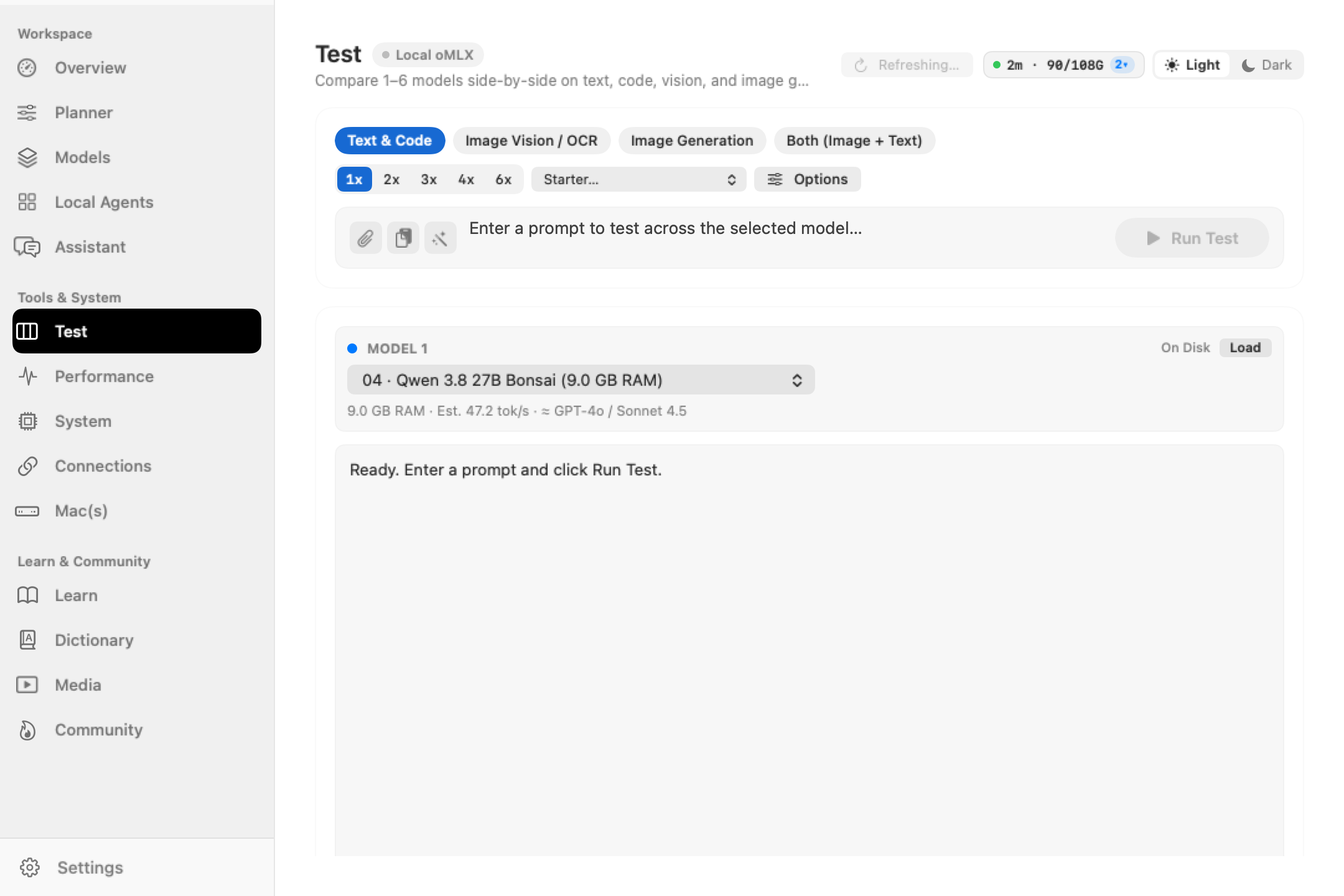
Task: Click the Learn book icon
Action: point(27,595)
